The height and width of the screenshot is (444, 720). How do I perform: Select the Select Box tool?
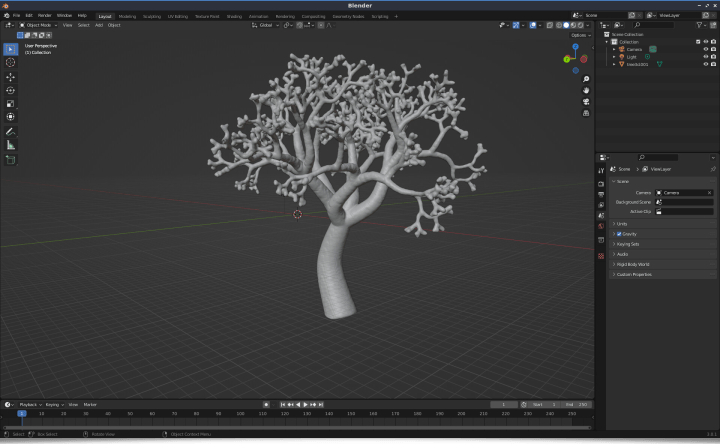tap(11, 49)
